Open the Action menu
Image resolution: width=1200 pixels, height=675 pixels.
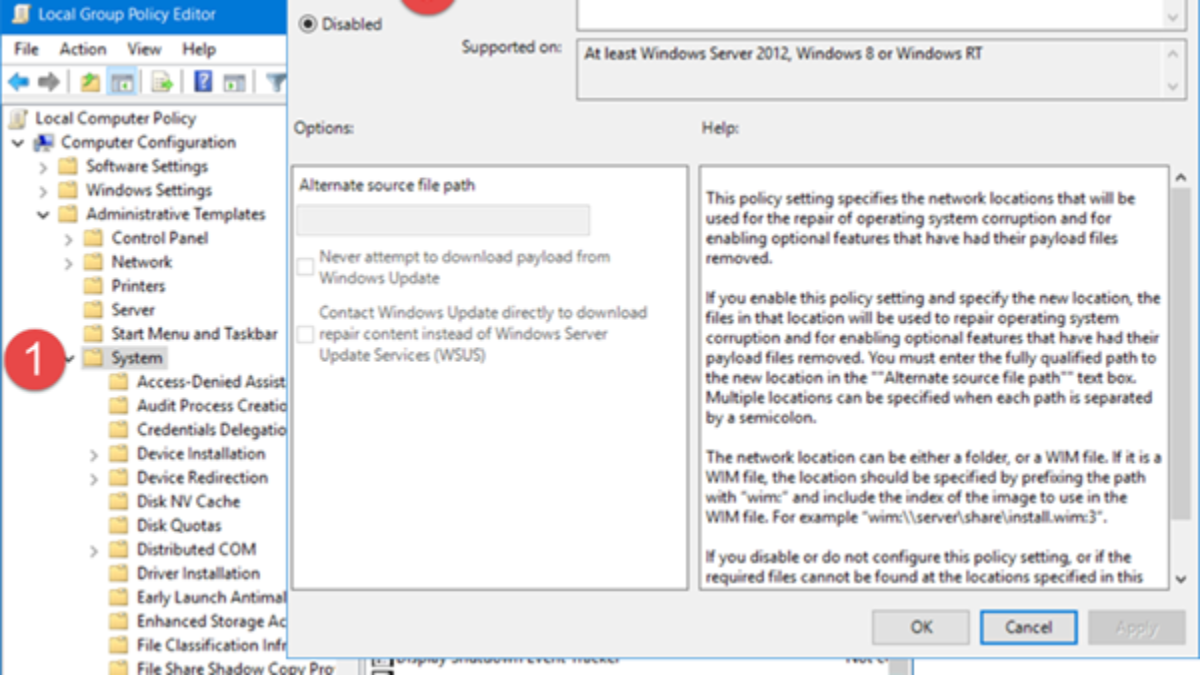click(82, 49)
